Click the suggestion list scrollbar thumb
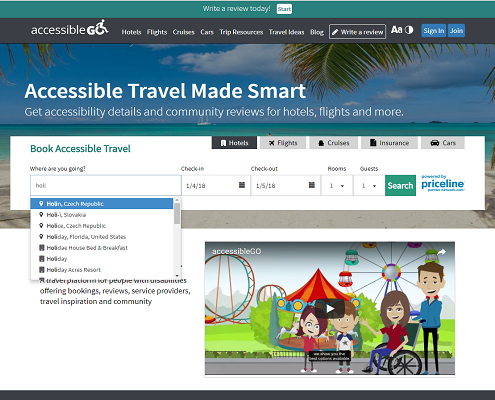Image resolution: width=495 pixels, height=400 pixels. pos(177,213)
